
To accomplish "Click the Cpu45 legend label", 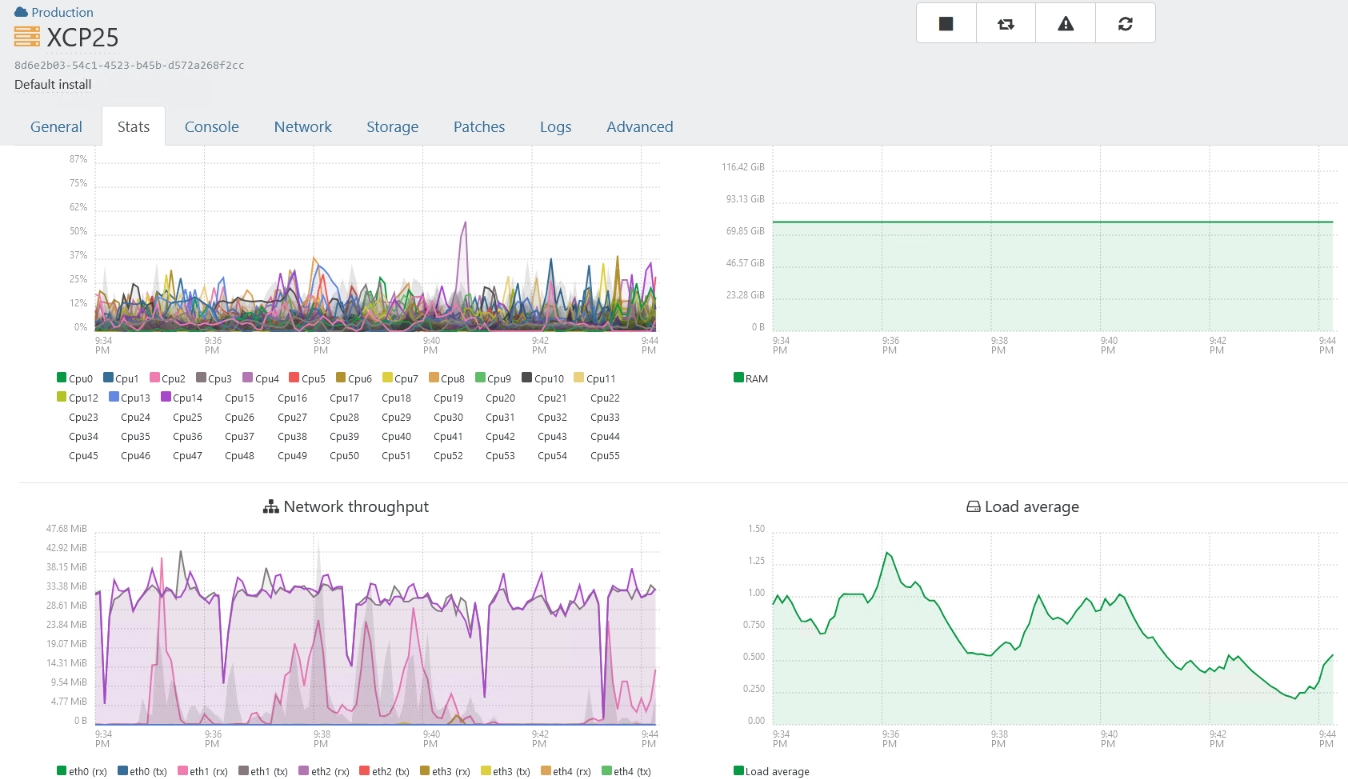I will tap(83, 455).
